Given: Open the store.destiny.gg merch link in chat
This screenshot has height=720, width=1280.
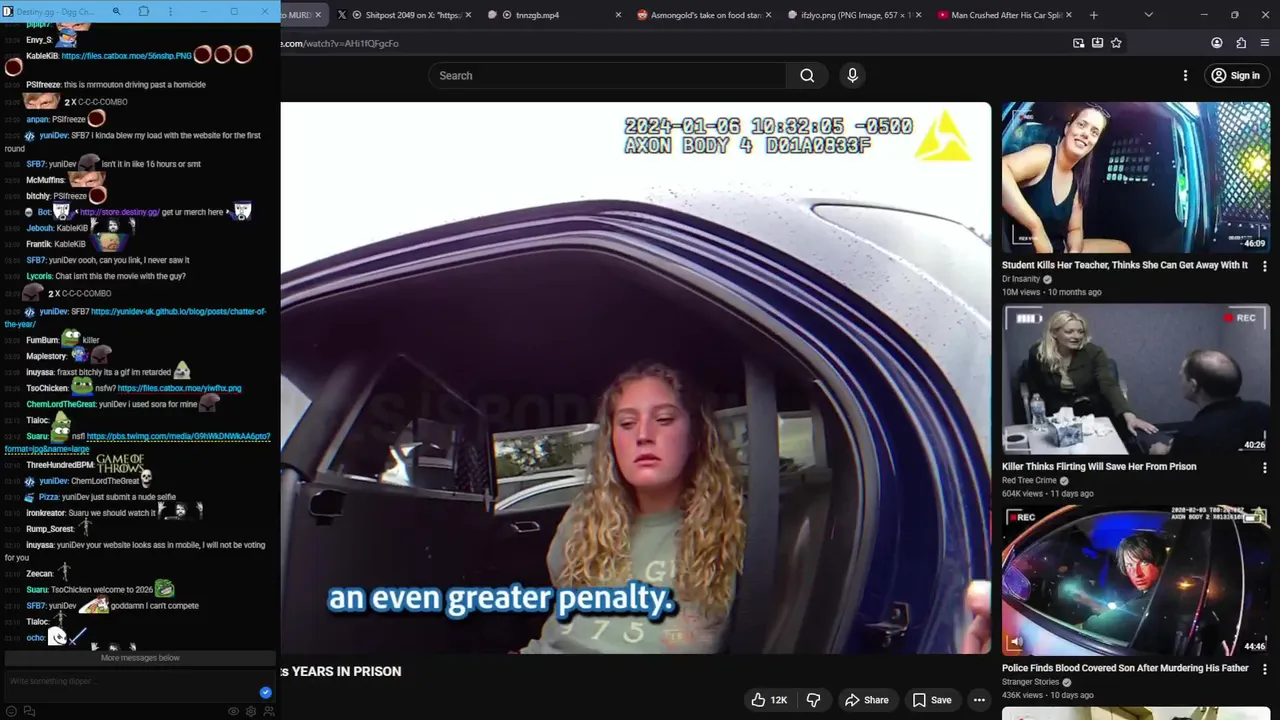Looking at the screenshot, I should click(x=119, y=212).
